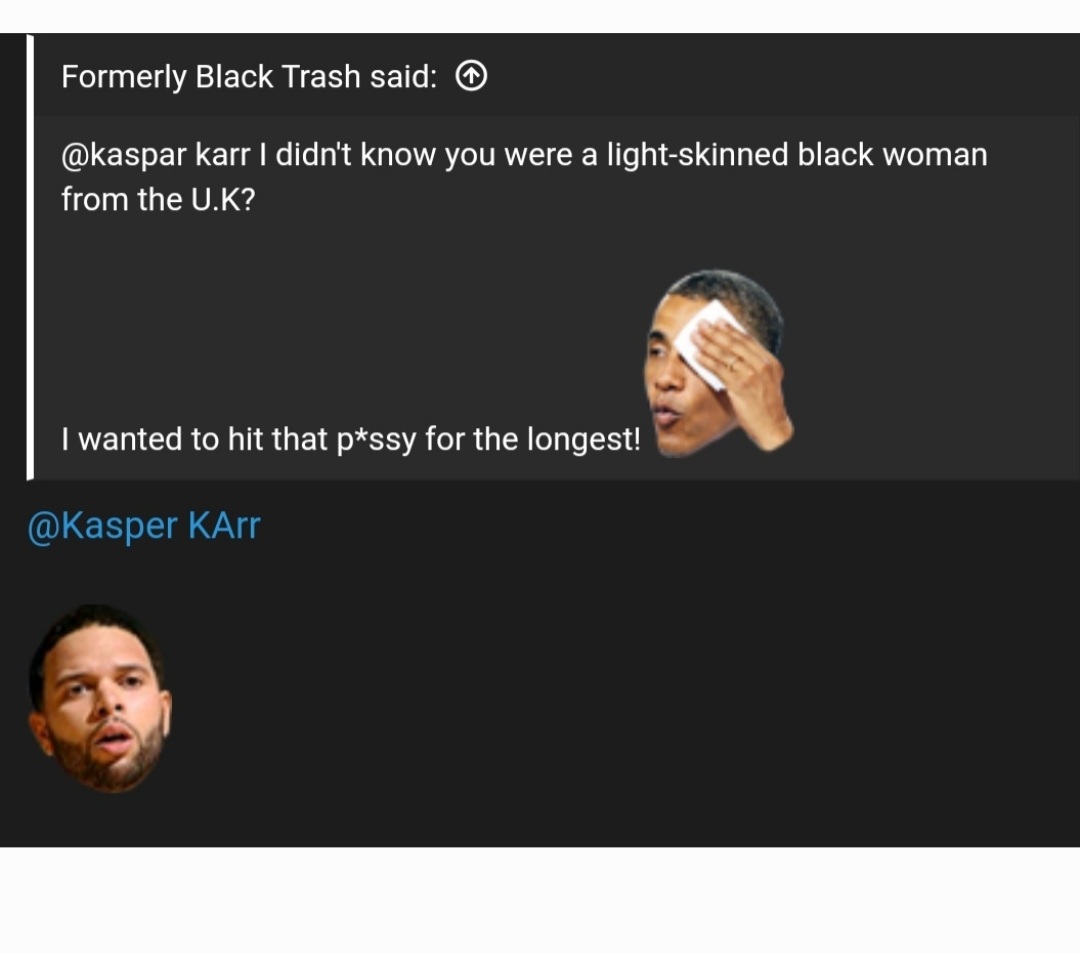The width and height of the screenshot is (1080, 953).
Task: Click the bearded face emoji in the reply
Action: pyautogui.click(x=99, y=698)
